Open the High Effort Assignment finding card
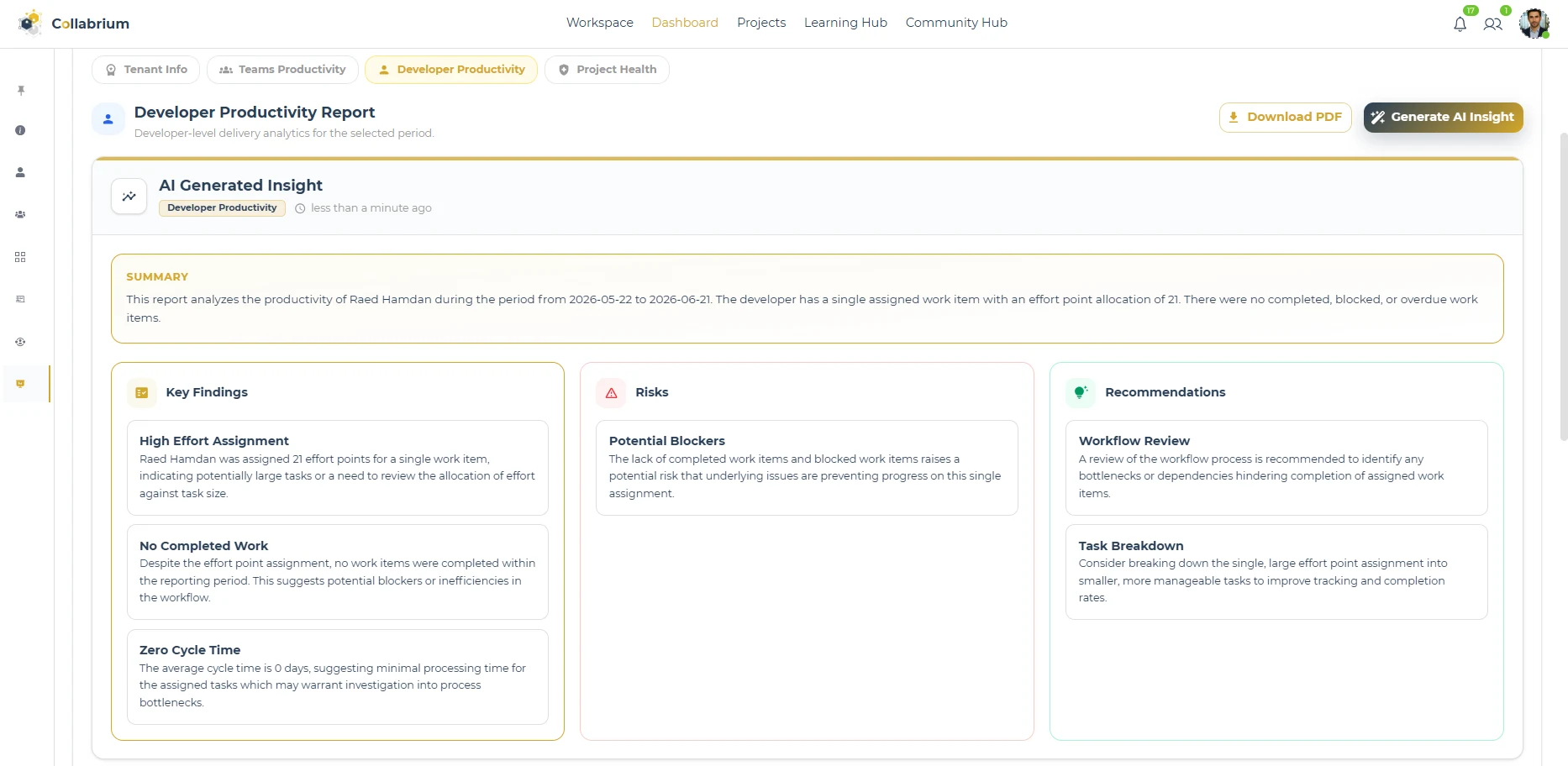Screen dimensions: 1568x766 pos(338,468)
